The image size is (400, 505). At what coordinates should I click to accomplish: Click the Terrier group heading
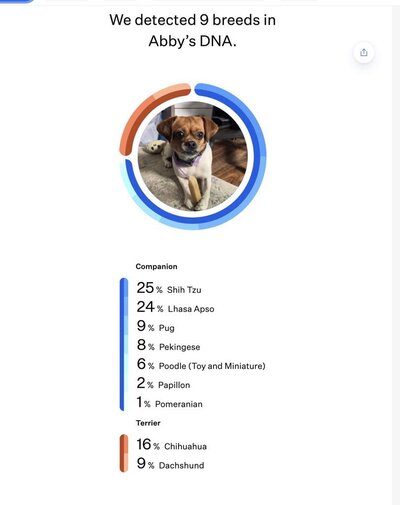click(x=148, y=423)
